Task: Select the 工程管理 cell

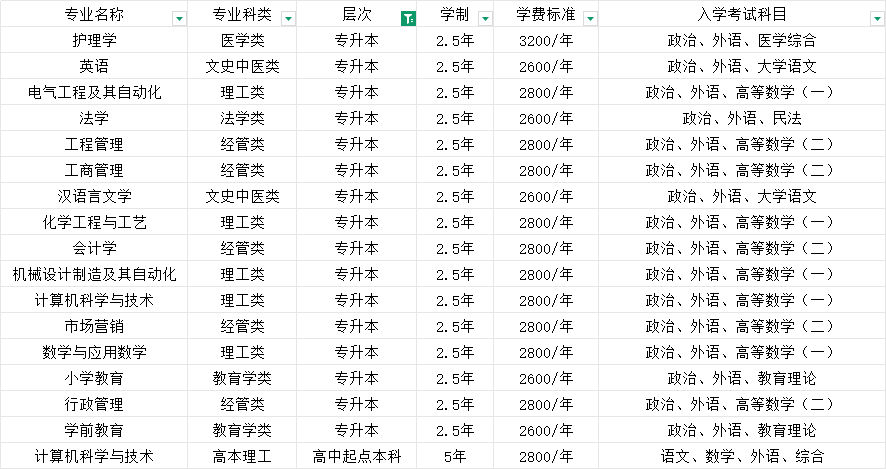Action: [x=94, y=144]
